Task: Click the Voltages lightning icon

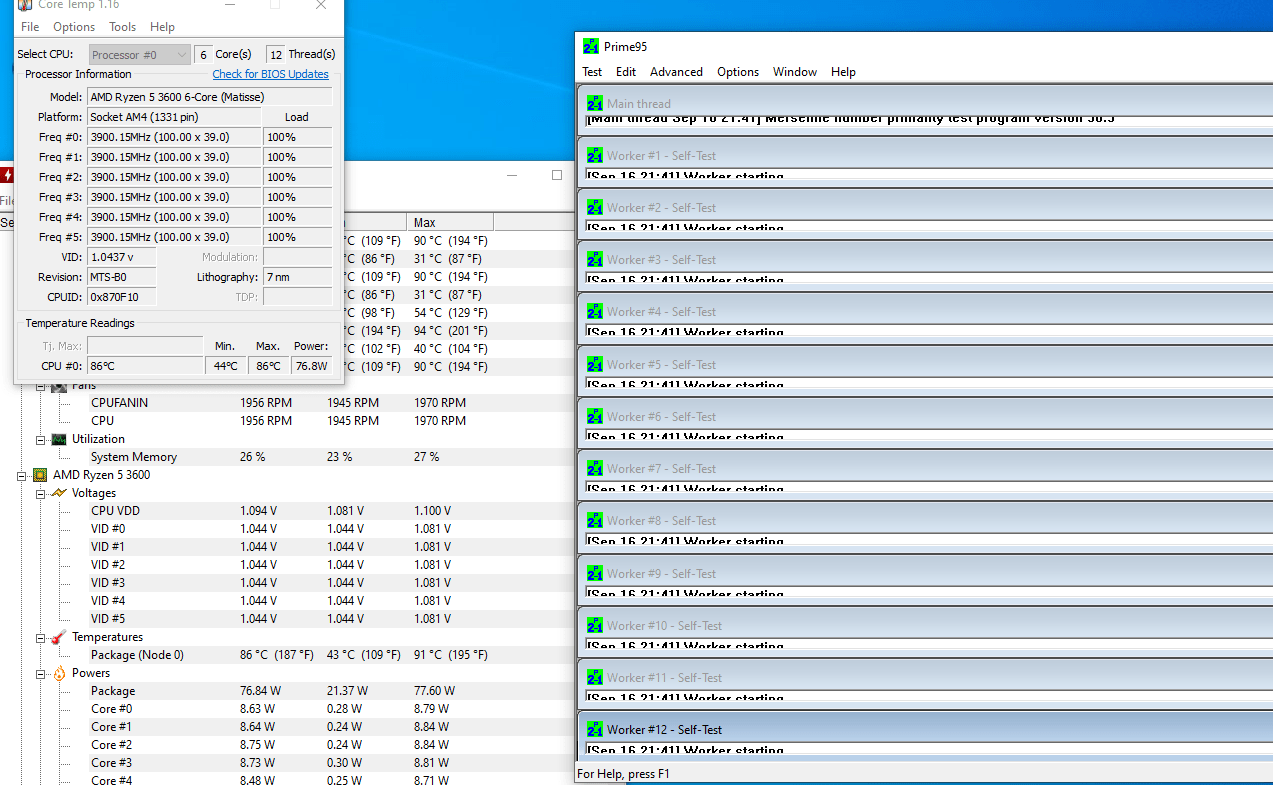Action: tap(59, 493)
